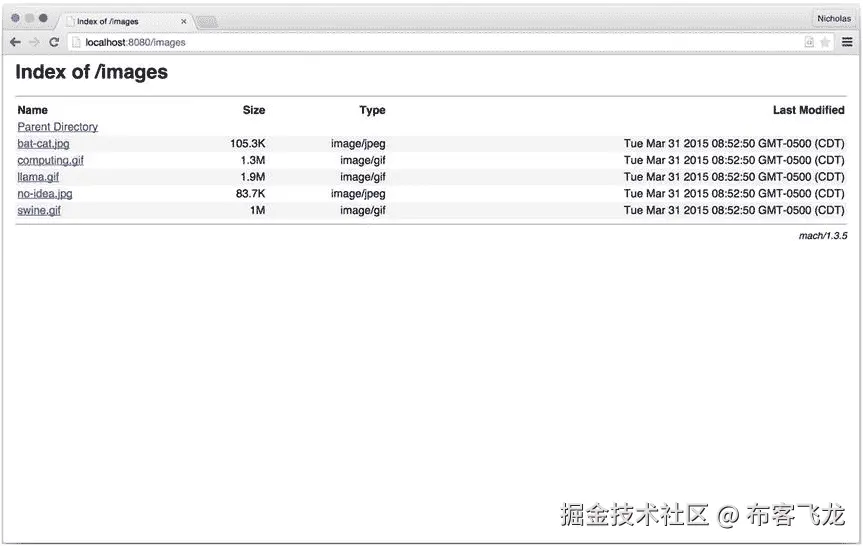Click image/jpeg type in bat-cat.jpg row
The width and height of the screenshot is (863, 546).
[358, 144]
